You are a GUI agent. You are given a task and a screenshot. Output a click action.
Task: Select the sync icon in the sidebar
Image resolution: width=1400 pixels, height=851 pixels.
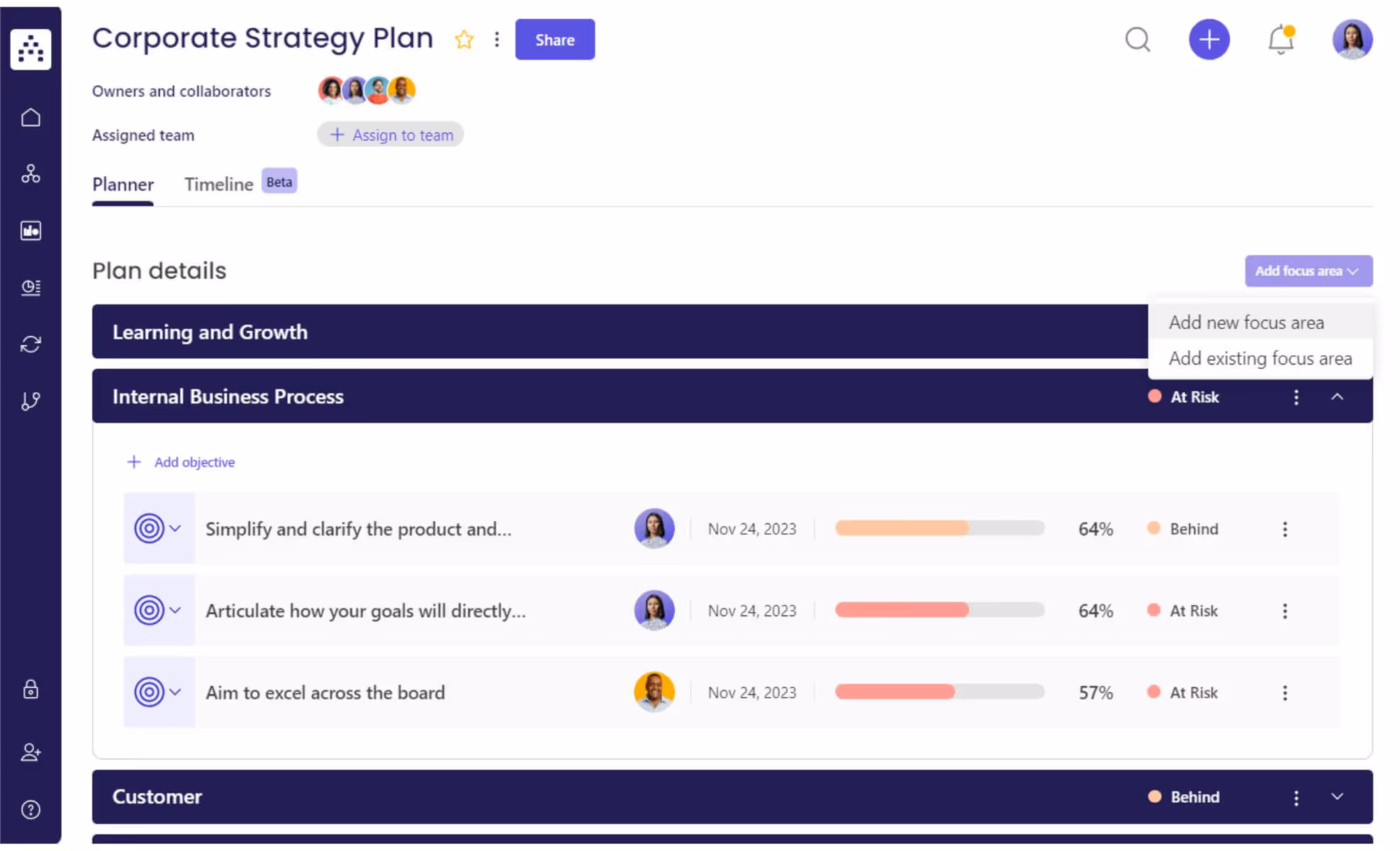click(30, 344)
